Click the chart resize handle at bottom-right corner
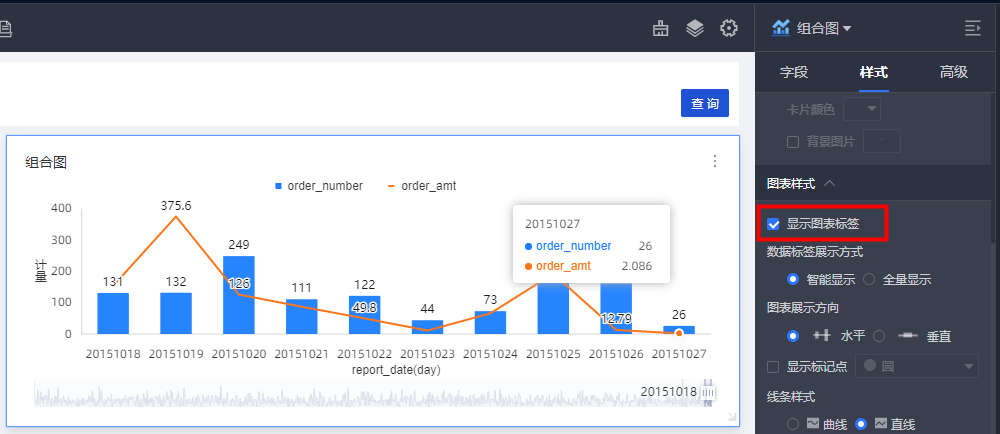The image size is (1000, 434). [x=731, y=416]
